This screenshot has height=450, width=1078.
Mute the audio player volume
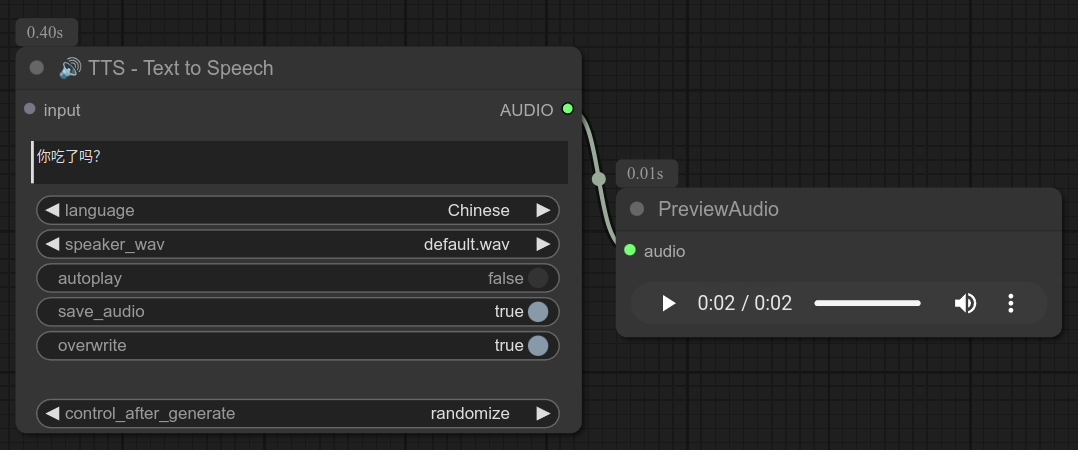point(965,303)
